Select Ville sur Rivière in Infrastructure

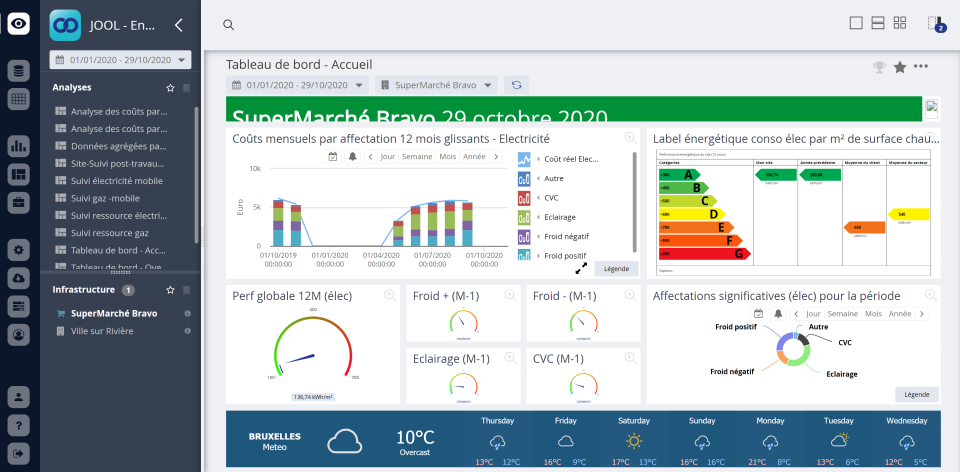tap(102, 330)
